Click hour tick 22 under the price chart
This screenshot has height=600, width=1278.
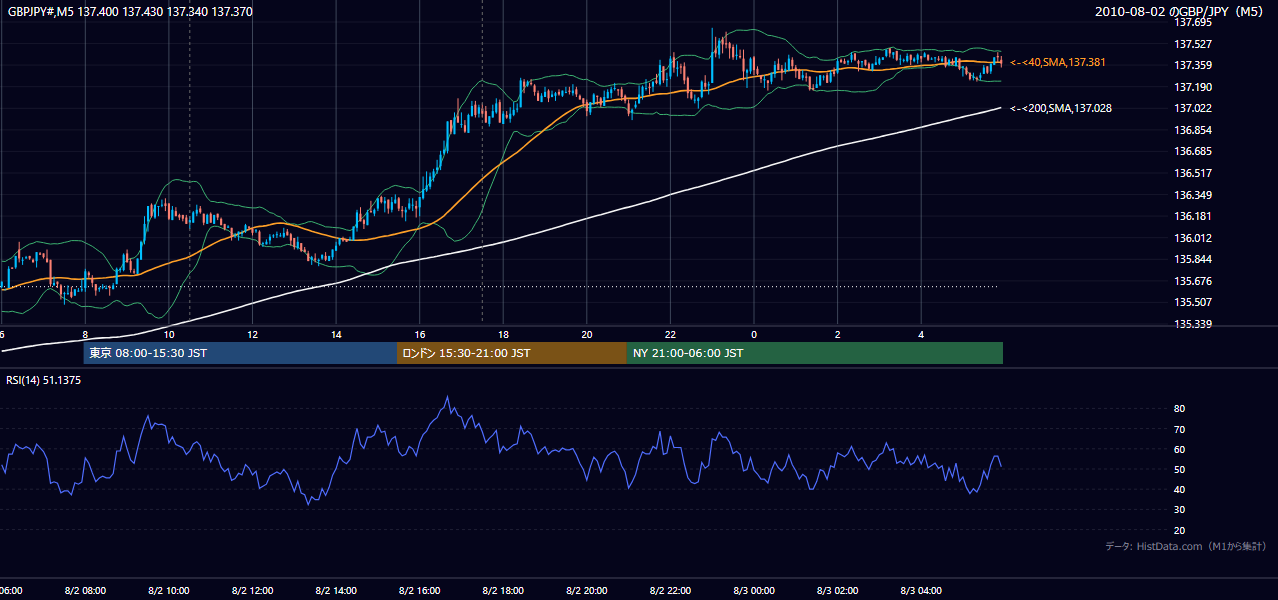coord(670,334)
